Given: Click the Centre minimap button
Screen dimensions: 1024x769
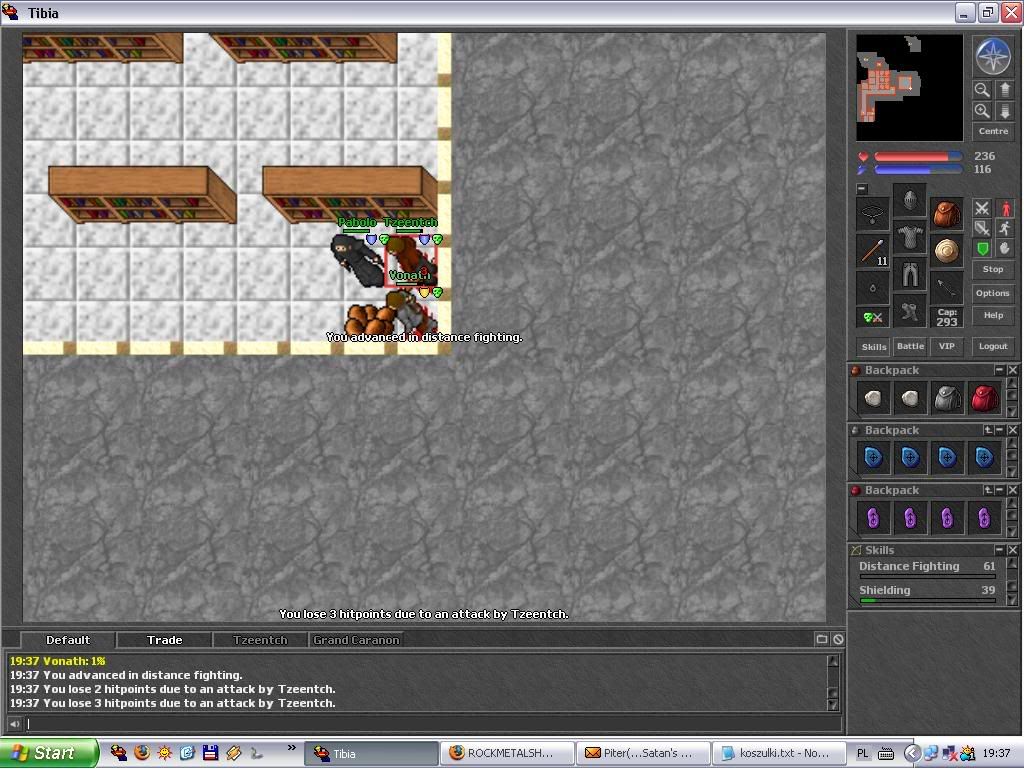Looking at the screenshot, I should click(x=993, y=131).
